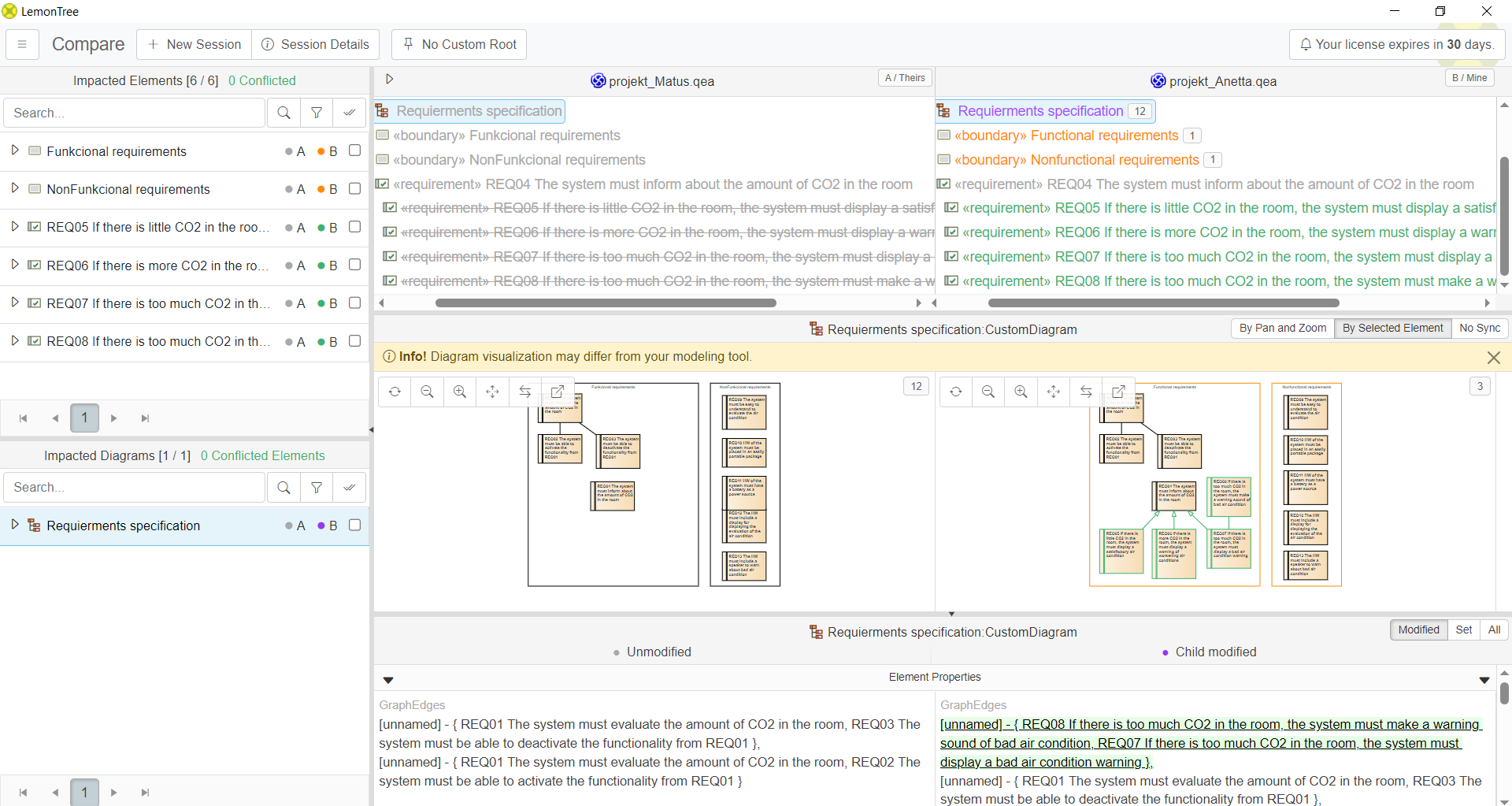This screenshot has height=806, width=1512.
Task: Open filter for Impacted Diagrams
Action: tap(317, 488)
